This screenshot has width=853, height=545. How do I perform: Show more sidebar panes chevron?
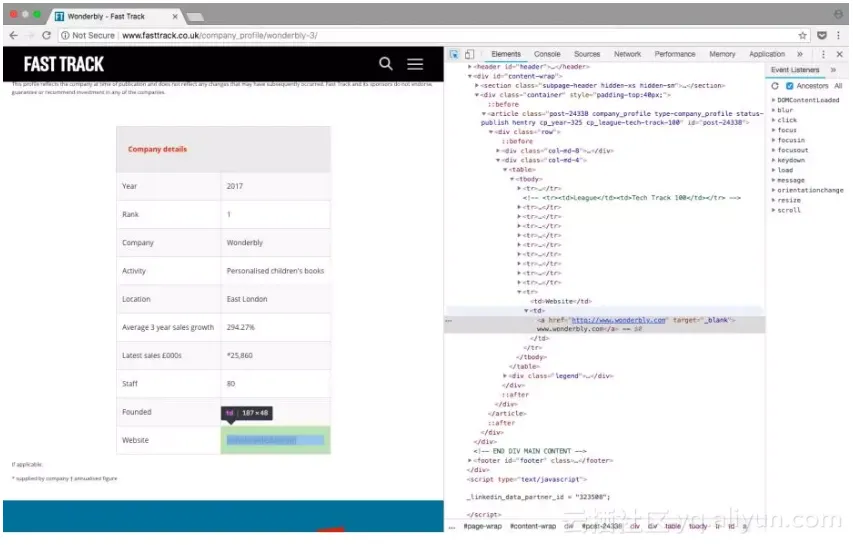point(833,70)
